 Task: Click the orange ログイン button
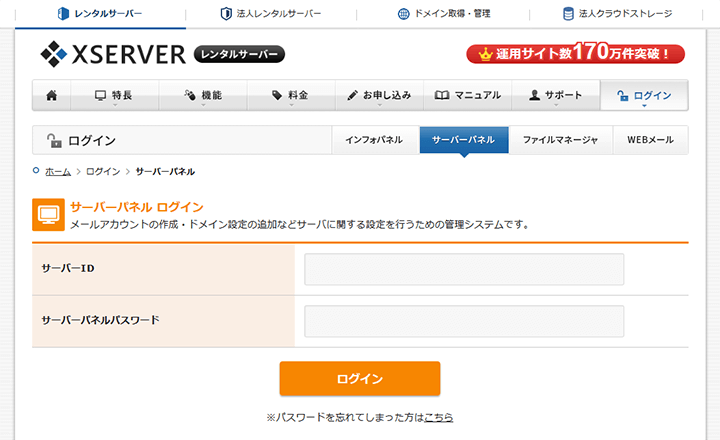point(360,378)
